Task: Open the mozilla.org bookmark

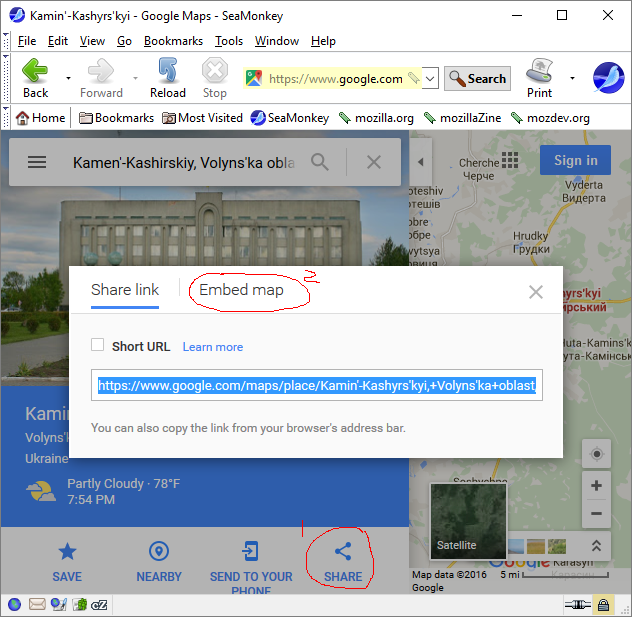Action: (376, 118)
